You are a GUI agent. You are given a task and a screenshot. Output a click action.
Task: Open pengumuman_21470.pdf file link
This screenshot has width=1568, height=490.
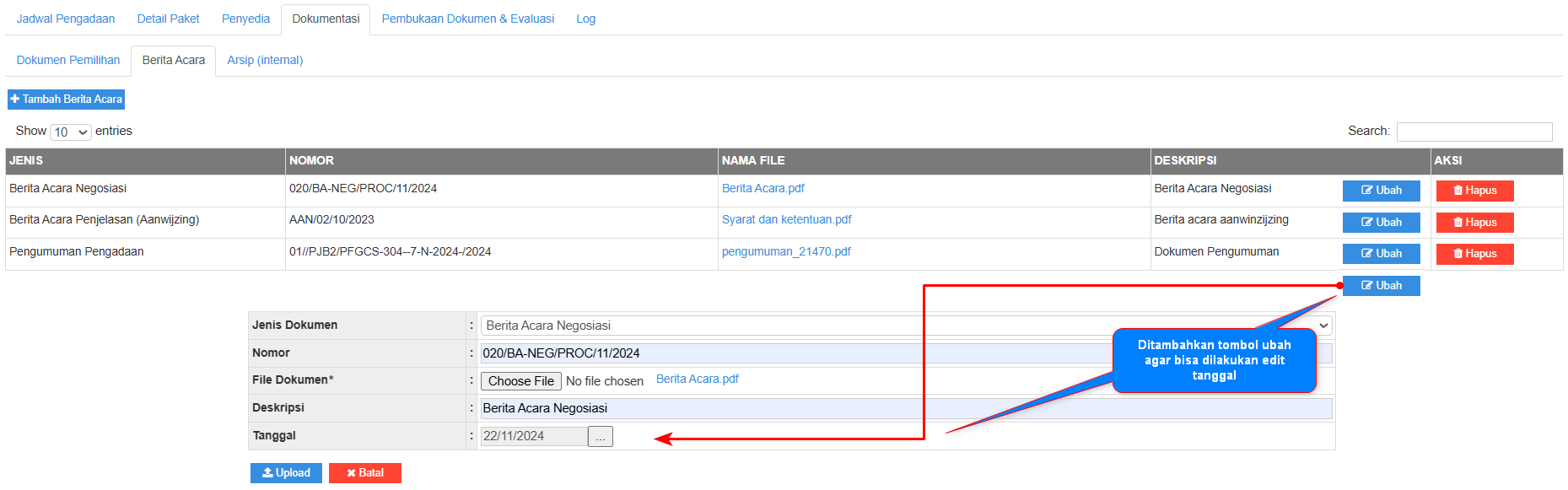click(x=786, y=251)
